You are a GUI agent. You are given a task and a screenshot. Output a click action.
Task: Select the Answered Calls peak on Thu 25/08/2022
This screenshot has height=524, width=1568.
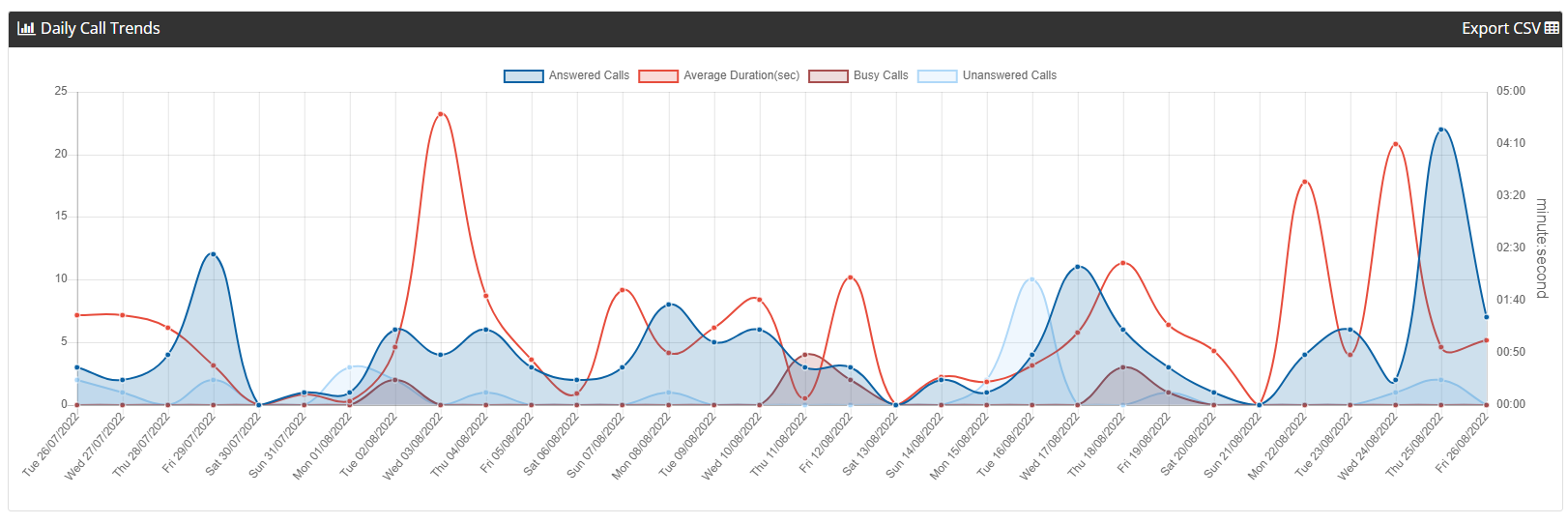(x=1441, y=130)
